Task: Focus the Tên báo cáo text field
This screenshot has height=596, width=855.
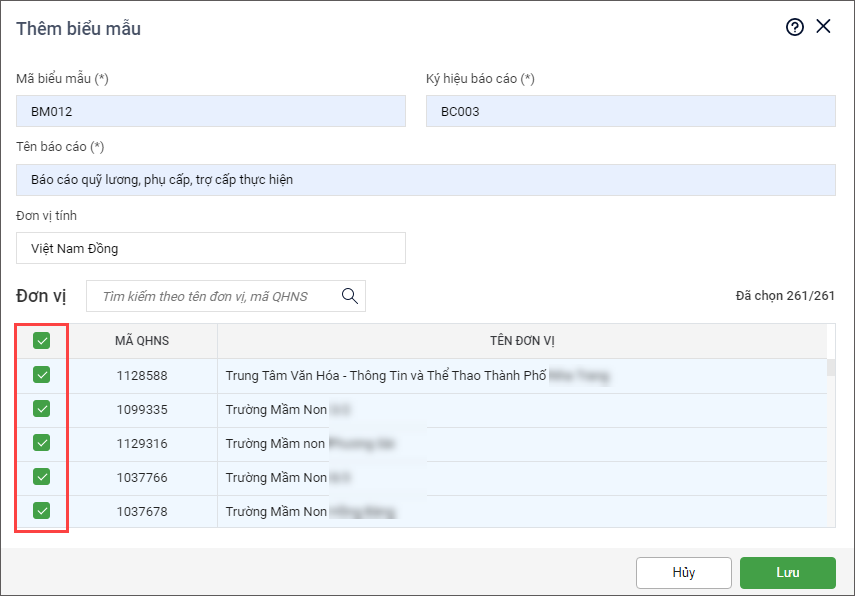Action: pyautogui.click(x=425, y=180)
